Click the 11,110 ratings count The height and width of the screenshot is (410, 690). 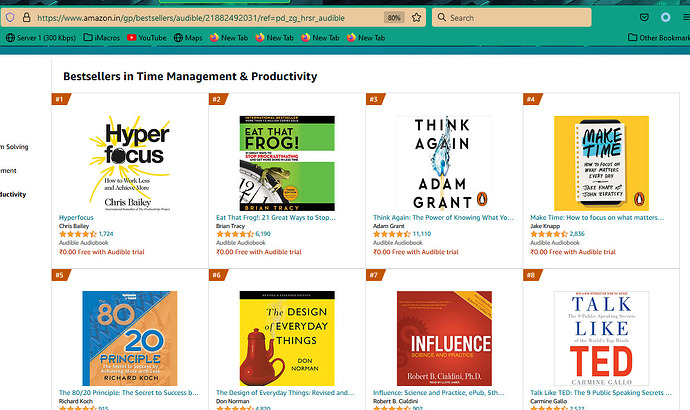point(422,234)
